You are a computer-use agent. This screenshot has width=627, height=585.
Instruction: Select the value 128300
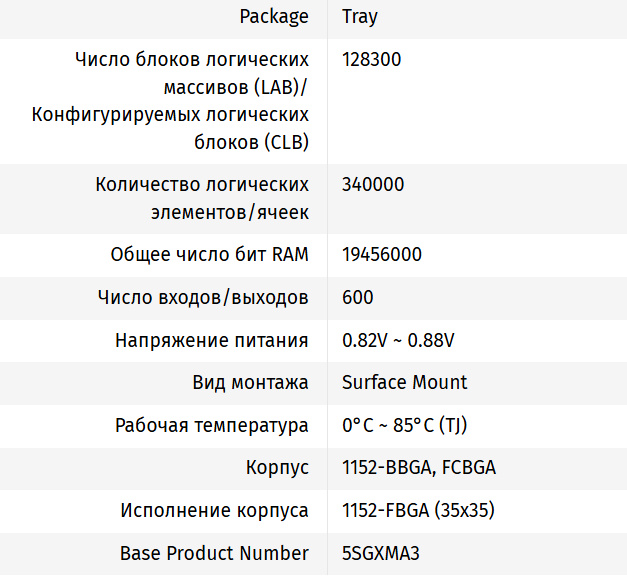[x=371, y=60]
